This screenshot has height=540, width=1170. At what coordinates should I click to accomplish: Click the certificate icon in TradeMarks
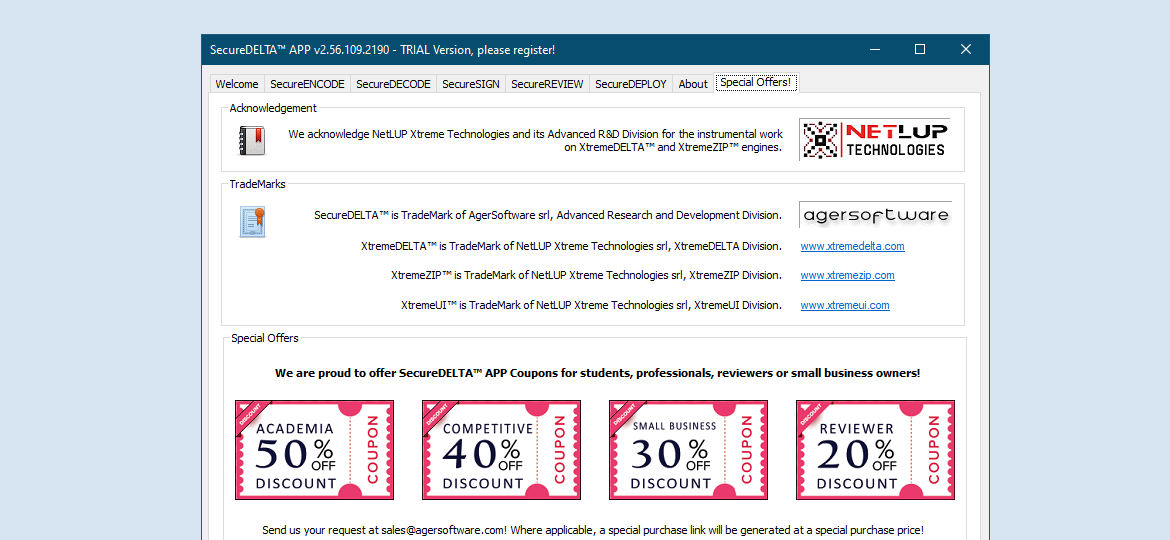(x=252, y=222)
